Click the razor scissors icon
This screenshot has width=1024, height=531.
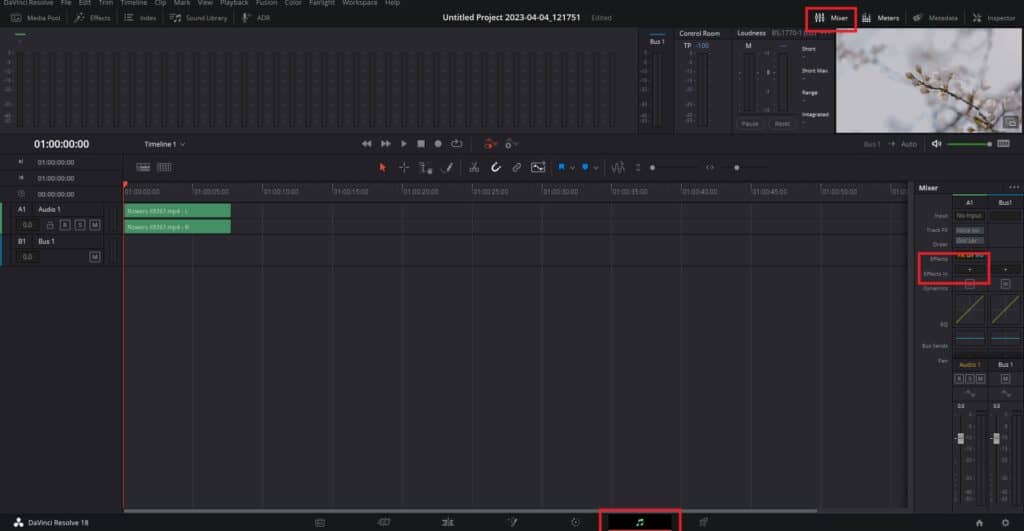coord(474,168)
